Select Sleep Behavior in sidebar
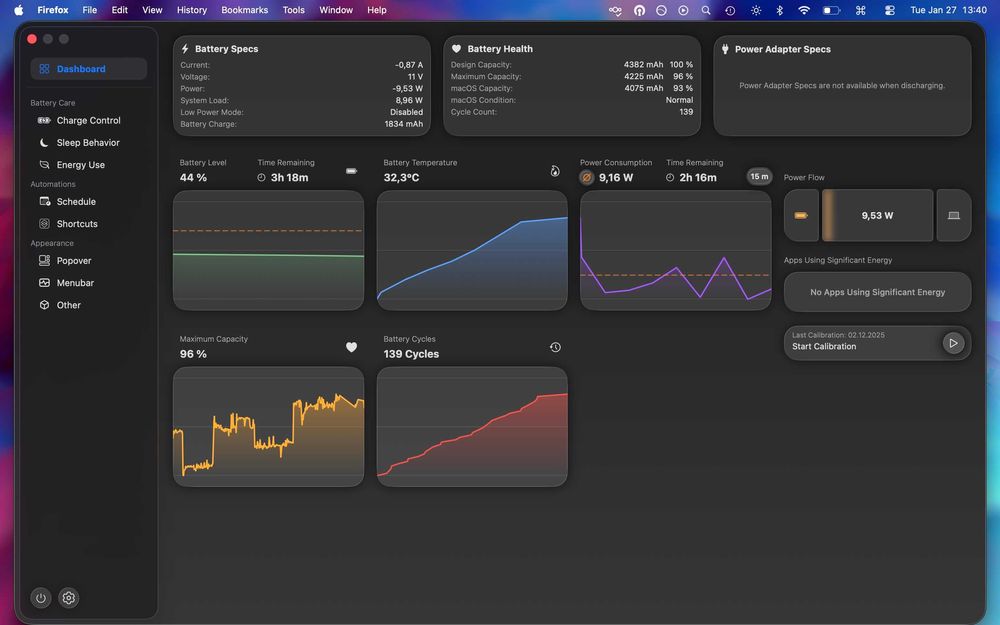Image resolution: width=1000 pixels, height=625 pixels. (x=89, y=143)
